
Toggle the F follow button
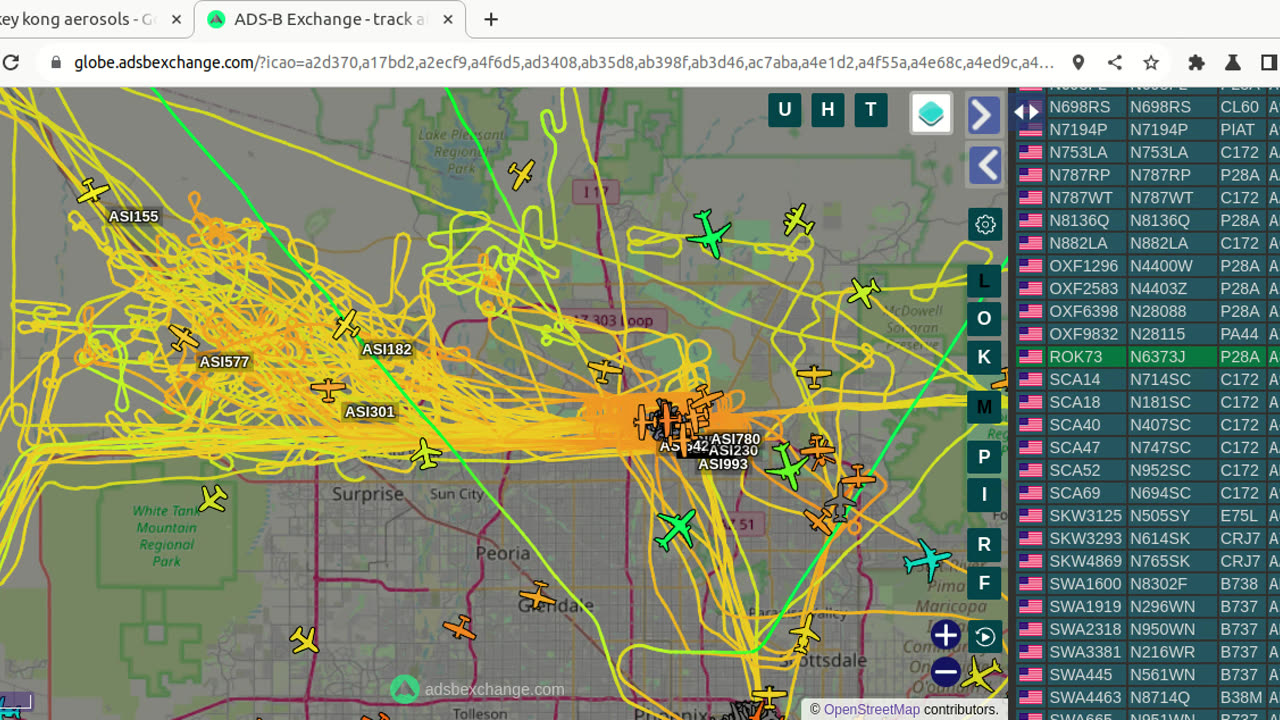[984, 583]
